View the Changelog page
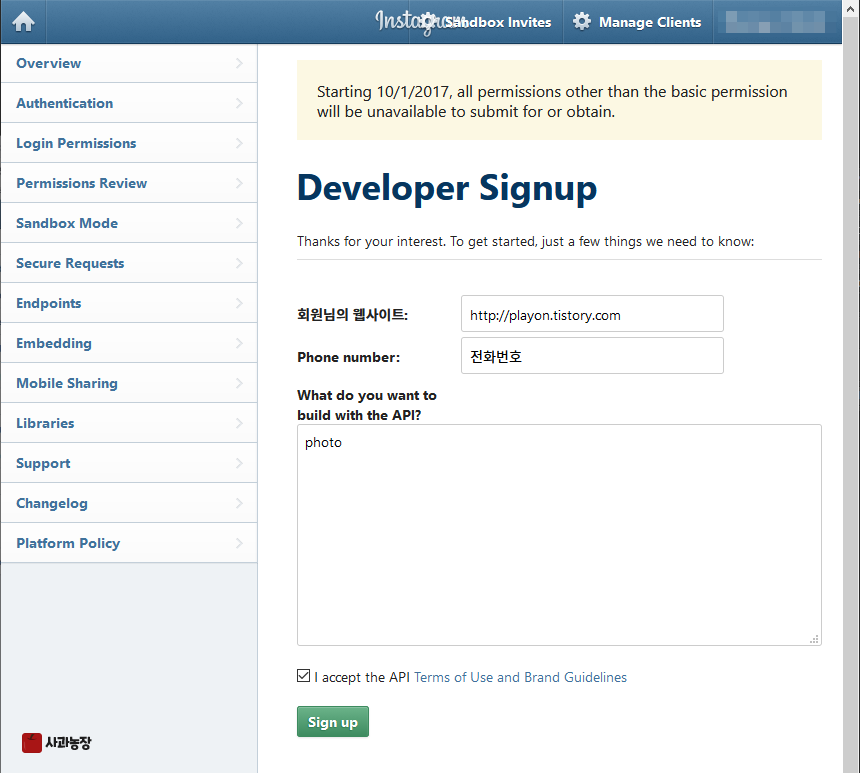860x773 pixels. (x=129, y=504)
